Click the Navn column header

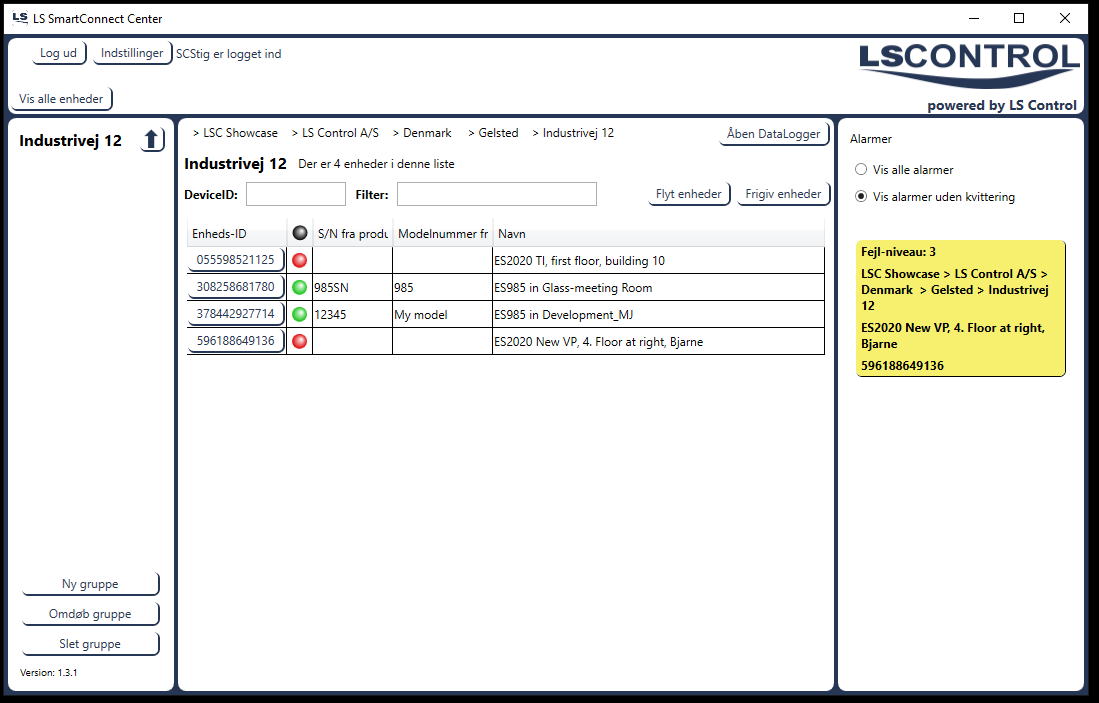pyautogui.click(x=659, y=233)
